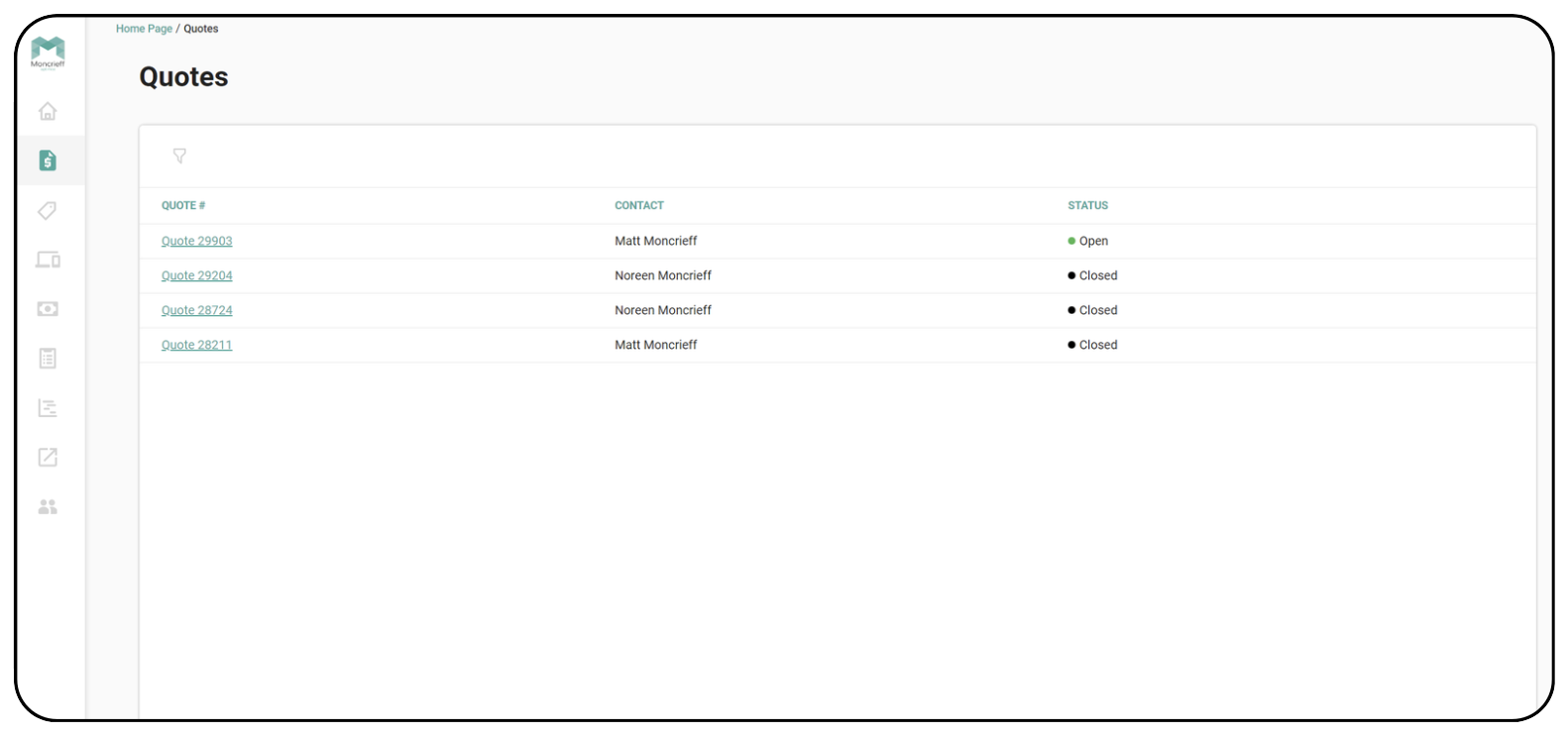Image resolution: width=1568 pixels, height=736 pixels.
Task: Open the Gantt chart sidebar icon
Action: (48, 408)
